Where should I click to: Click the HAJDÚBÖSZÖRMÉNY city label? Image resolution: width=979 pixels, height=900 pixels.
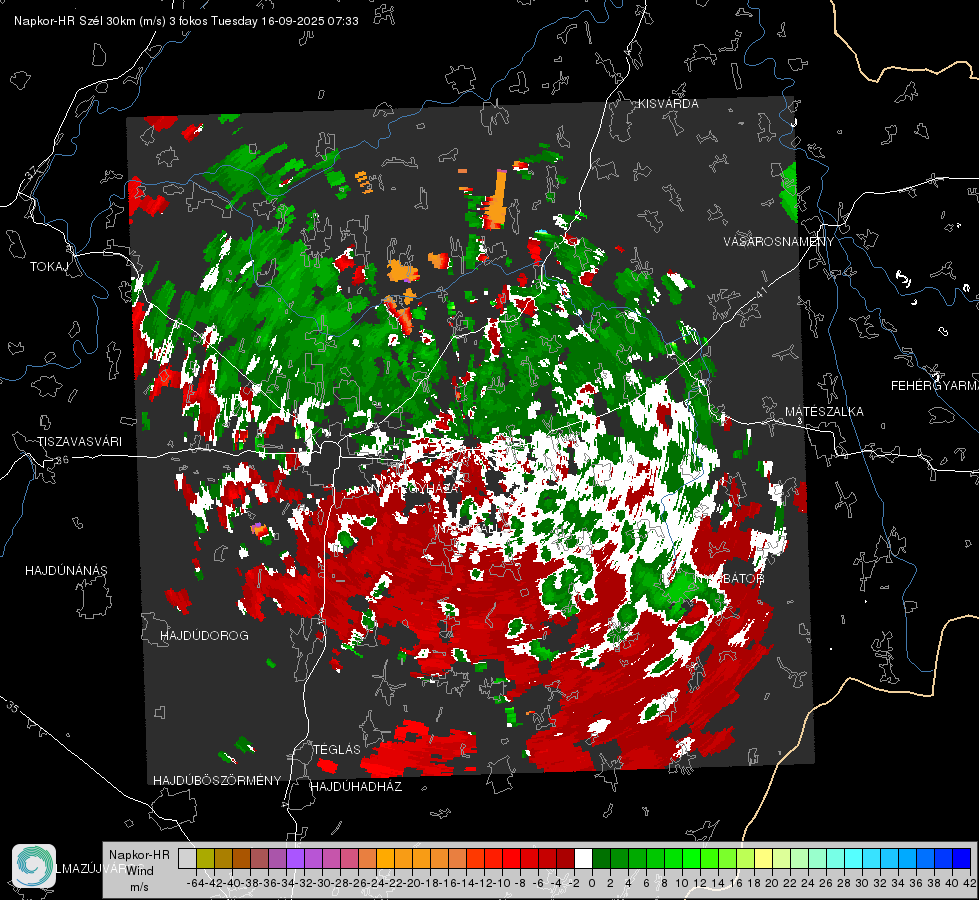217,781
